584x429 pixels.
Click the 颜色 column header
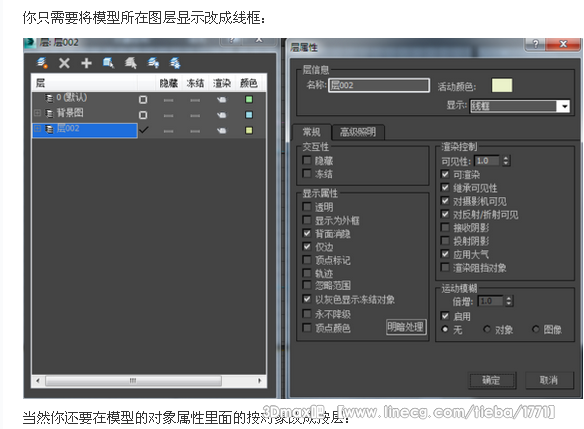(248, 83)
